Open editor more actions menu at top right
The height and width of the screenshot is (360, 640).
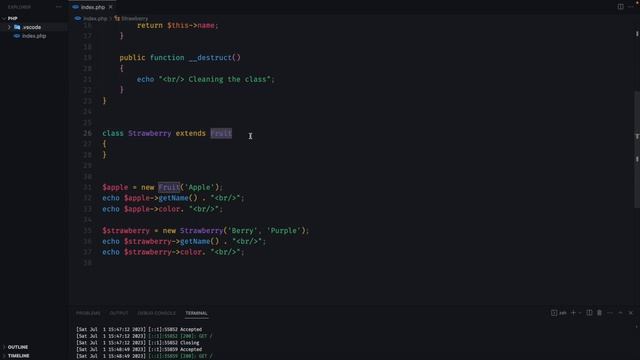click(631, 7)
